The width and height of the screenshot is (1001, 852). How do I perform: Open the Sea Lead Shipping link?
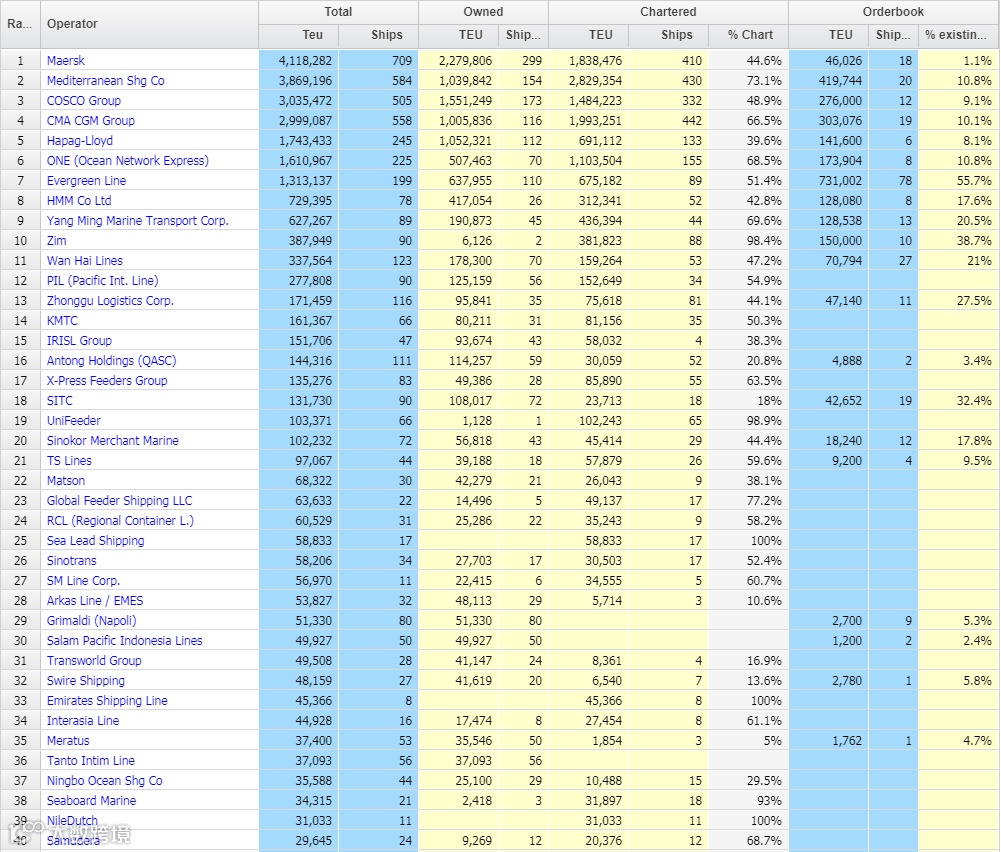point(95,541)
